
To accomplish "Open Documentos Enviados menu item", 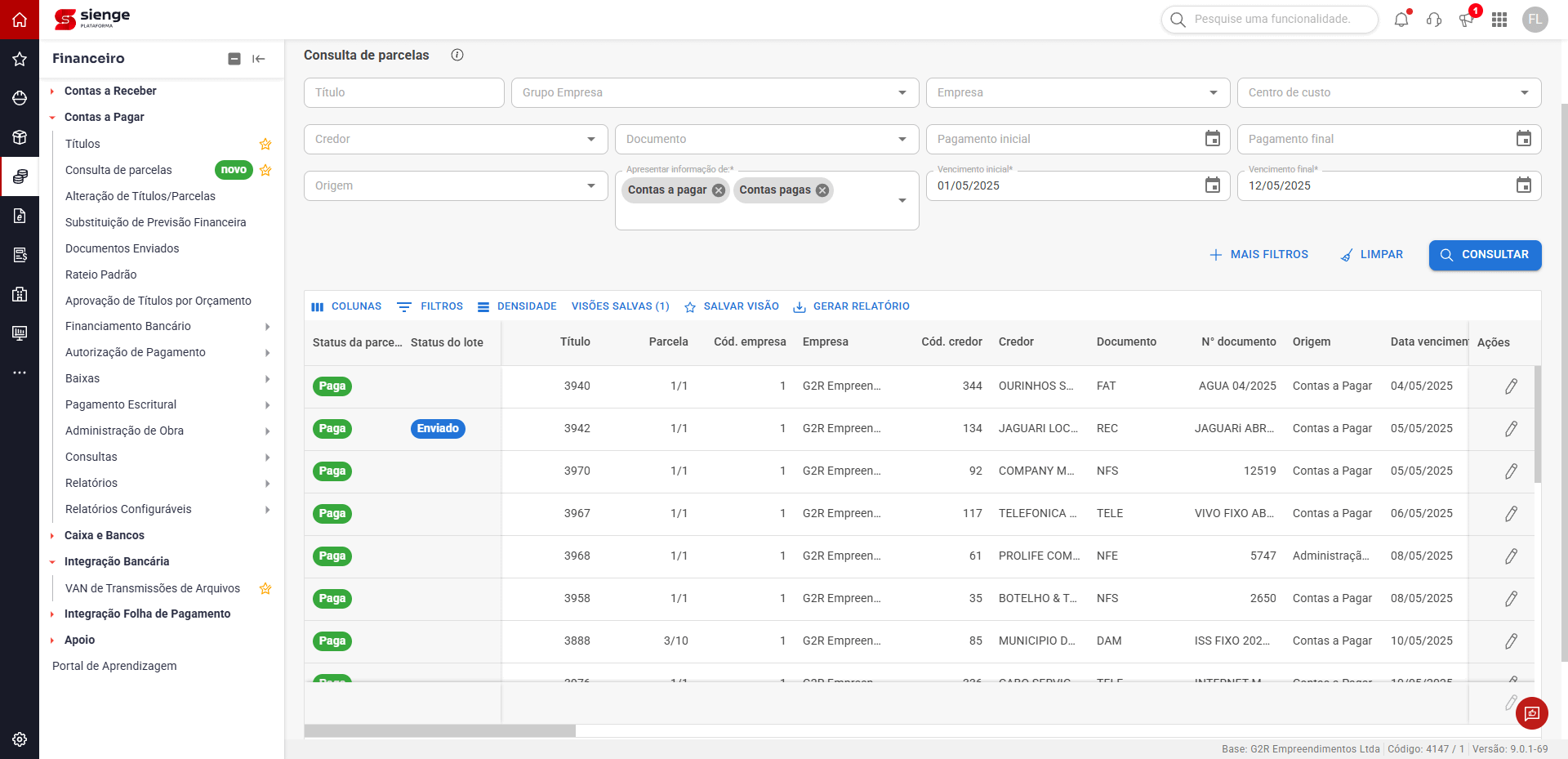I will tap(122, 248).
